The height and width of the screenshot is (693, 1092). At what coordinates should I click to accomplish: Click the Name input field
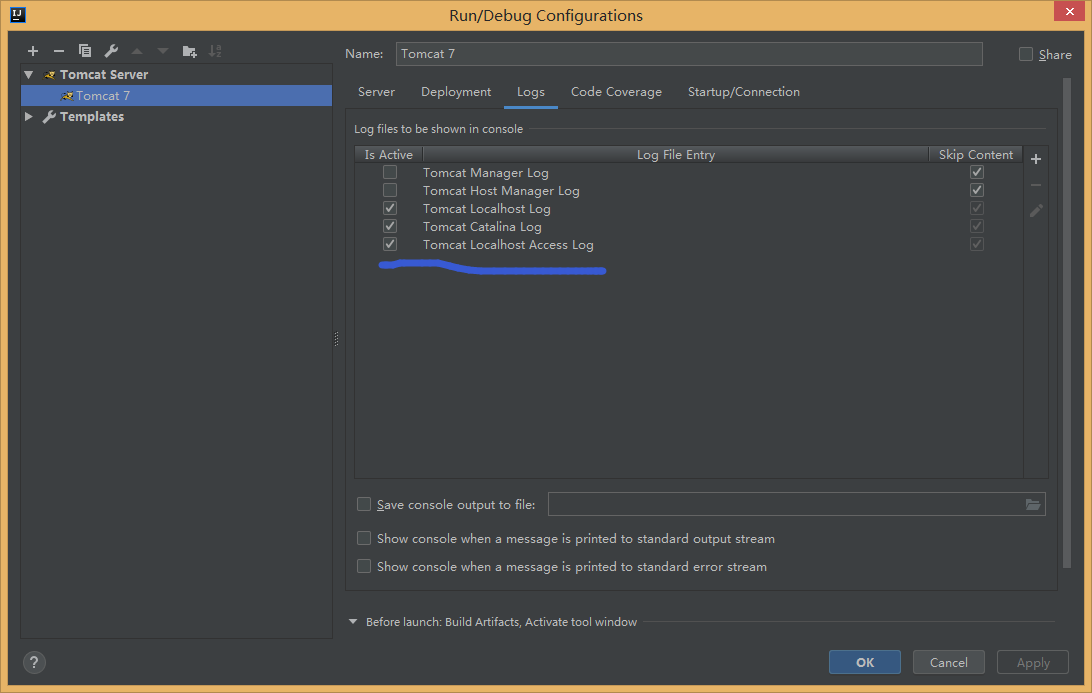point(689,54)
